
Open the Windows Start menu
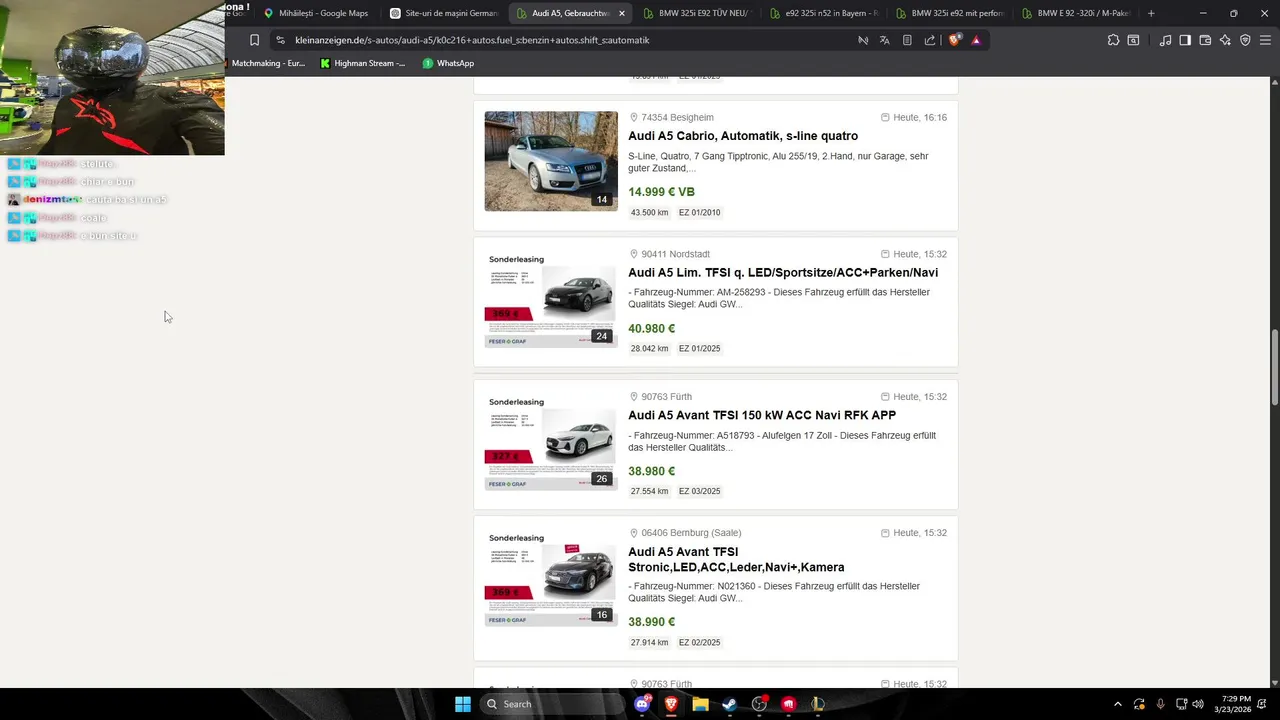click(x=463, y=704)
